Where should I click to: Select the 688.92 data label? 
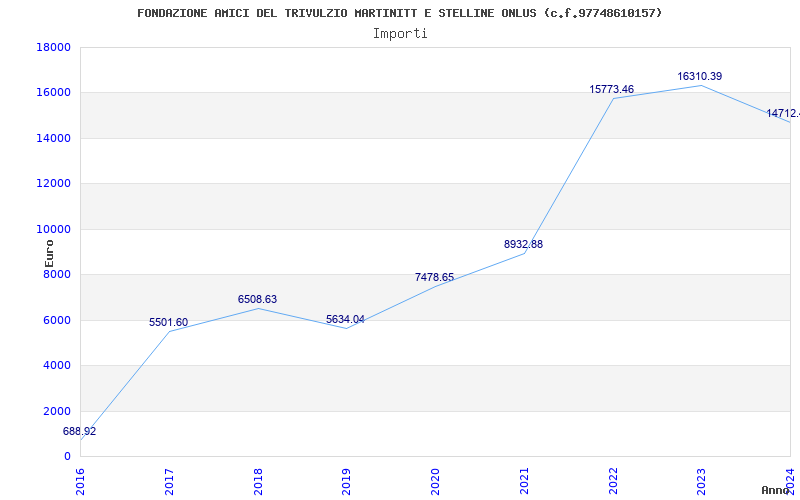point(79,432)
